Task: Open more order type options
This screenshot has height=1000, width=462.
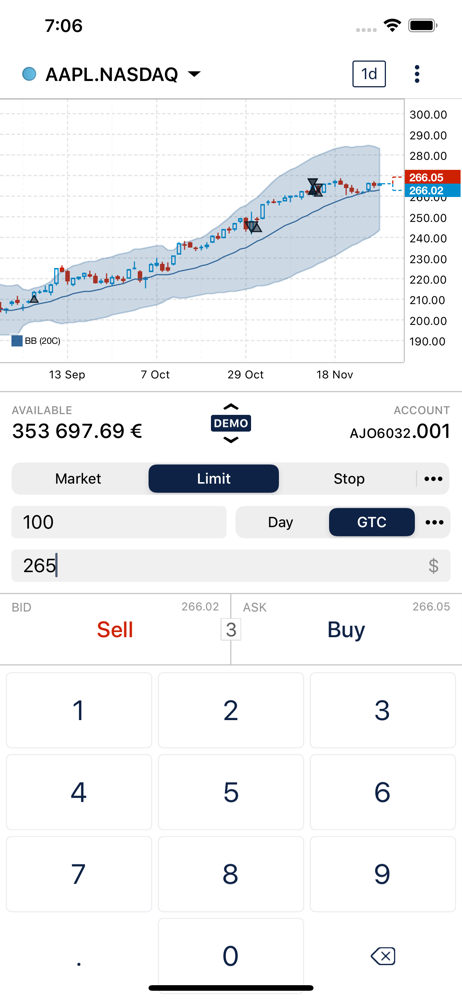Action: pos(433,478)
